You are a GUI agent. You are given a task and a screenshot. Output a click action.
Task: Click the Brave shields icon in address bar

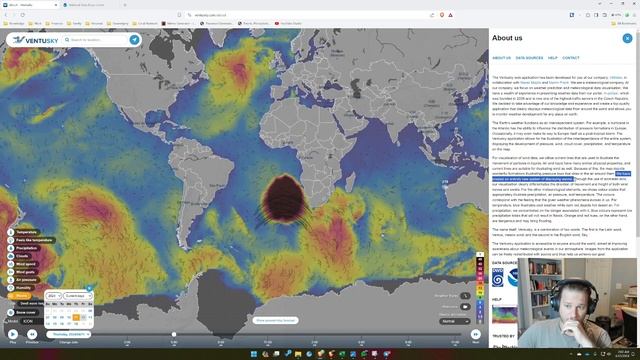[442, 15]
